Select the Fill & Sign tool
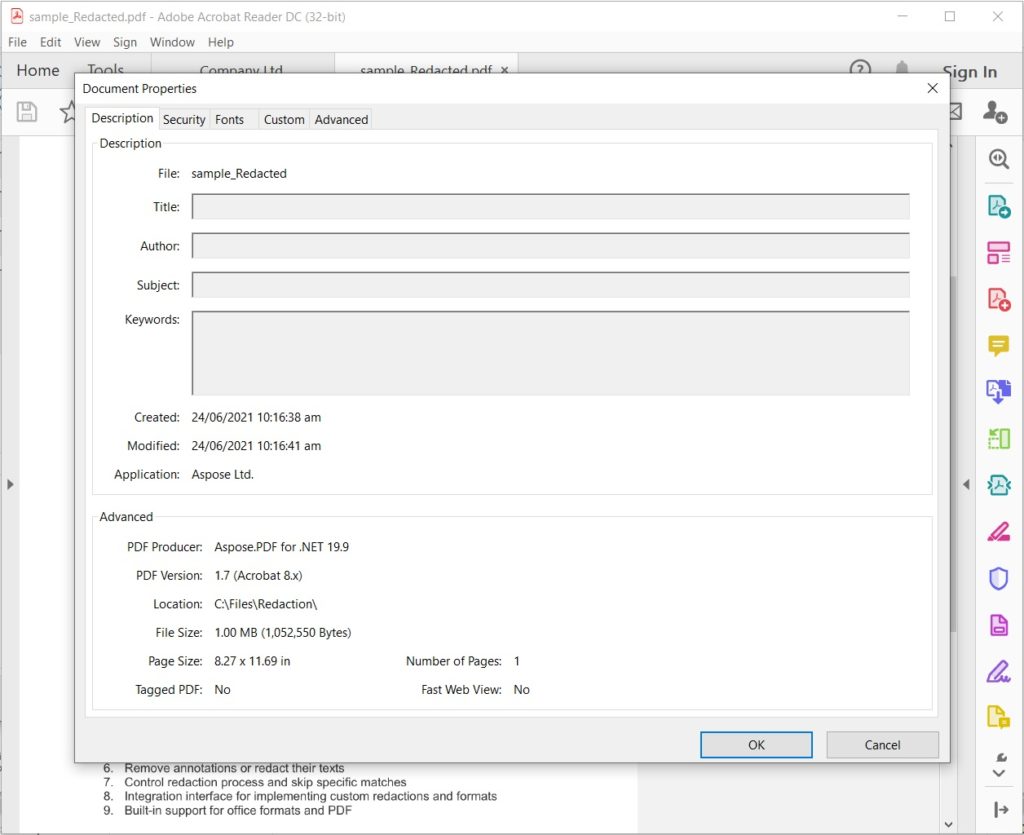 (998, 531)
